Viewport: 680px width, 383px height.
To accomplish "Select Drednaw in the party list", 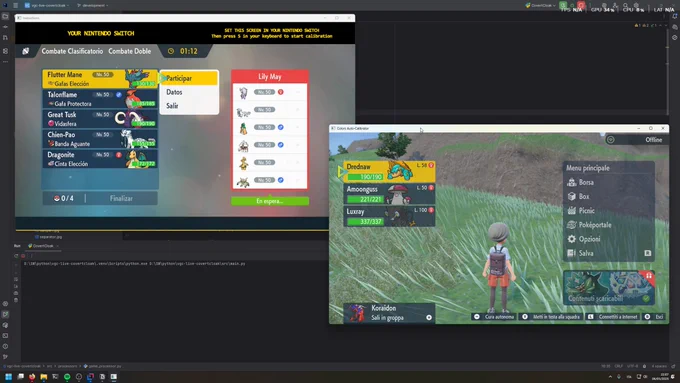I will click(389, 171).
